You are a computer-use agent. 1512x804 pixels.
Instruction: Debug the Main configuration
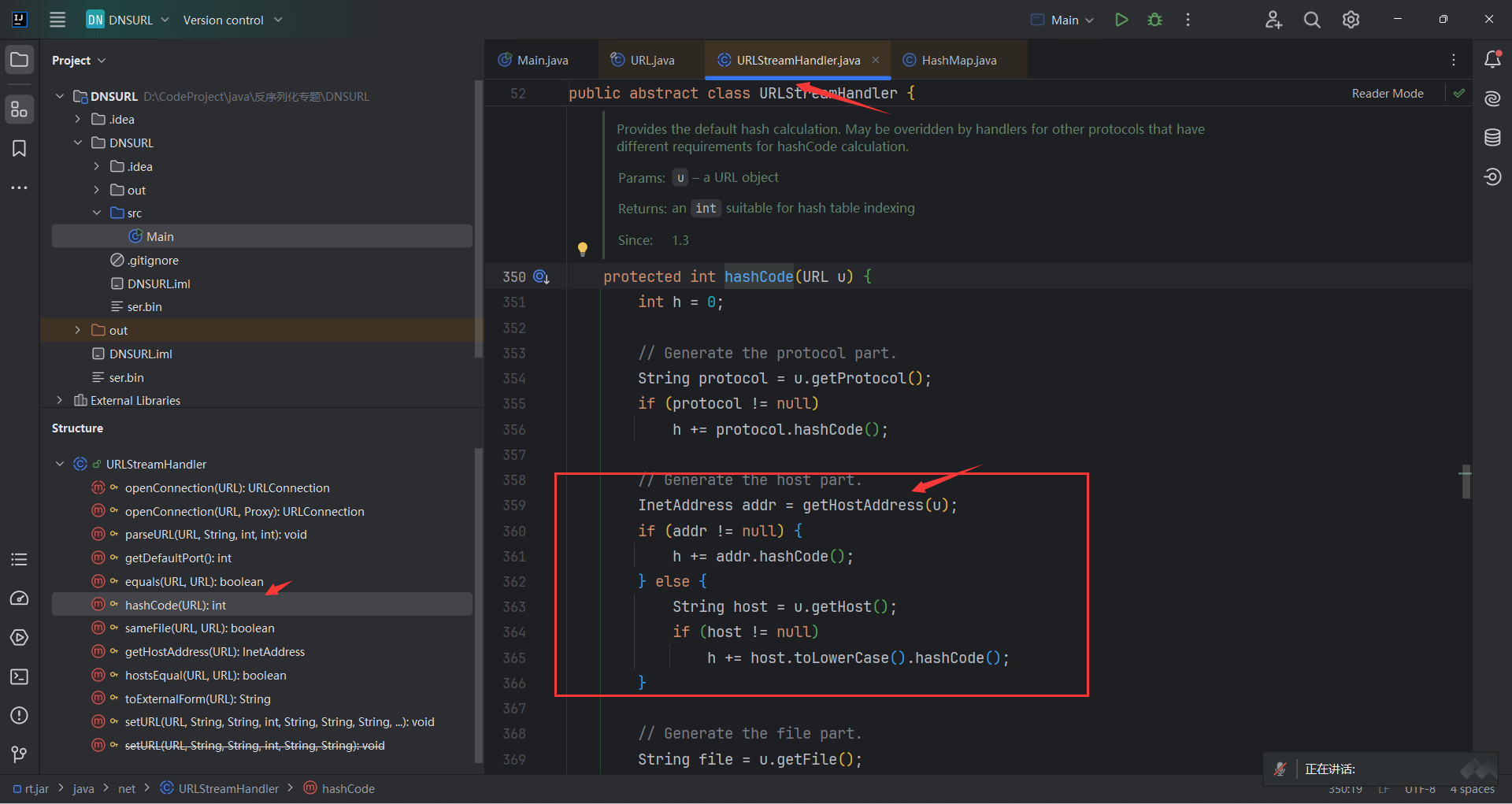(x=1154, y=20)
